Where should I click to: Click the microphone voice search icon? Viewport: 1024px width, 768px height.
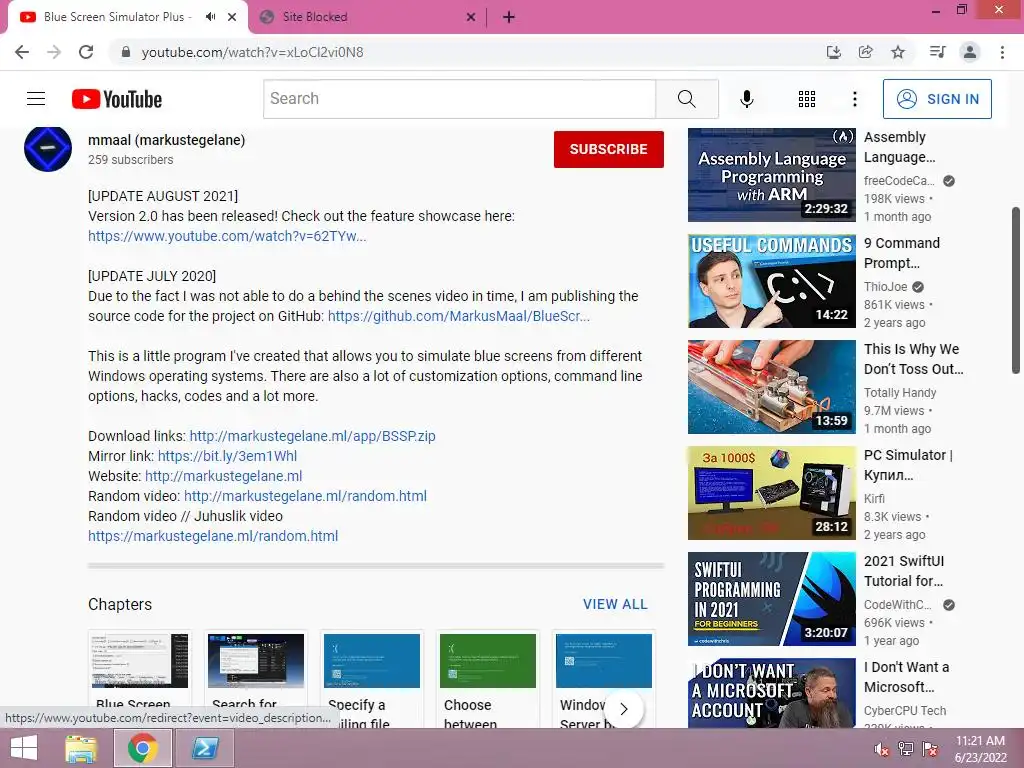(x=747, y=99)
